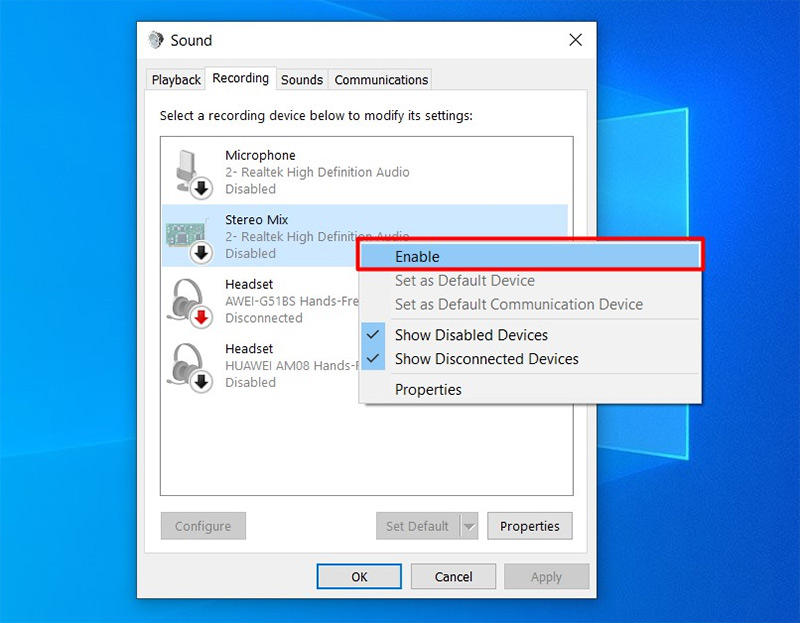Click the HUAWEI AM08 headset icon
The image size is (800, 623).
[187, 365]
